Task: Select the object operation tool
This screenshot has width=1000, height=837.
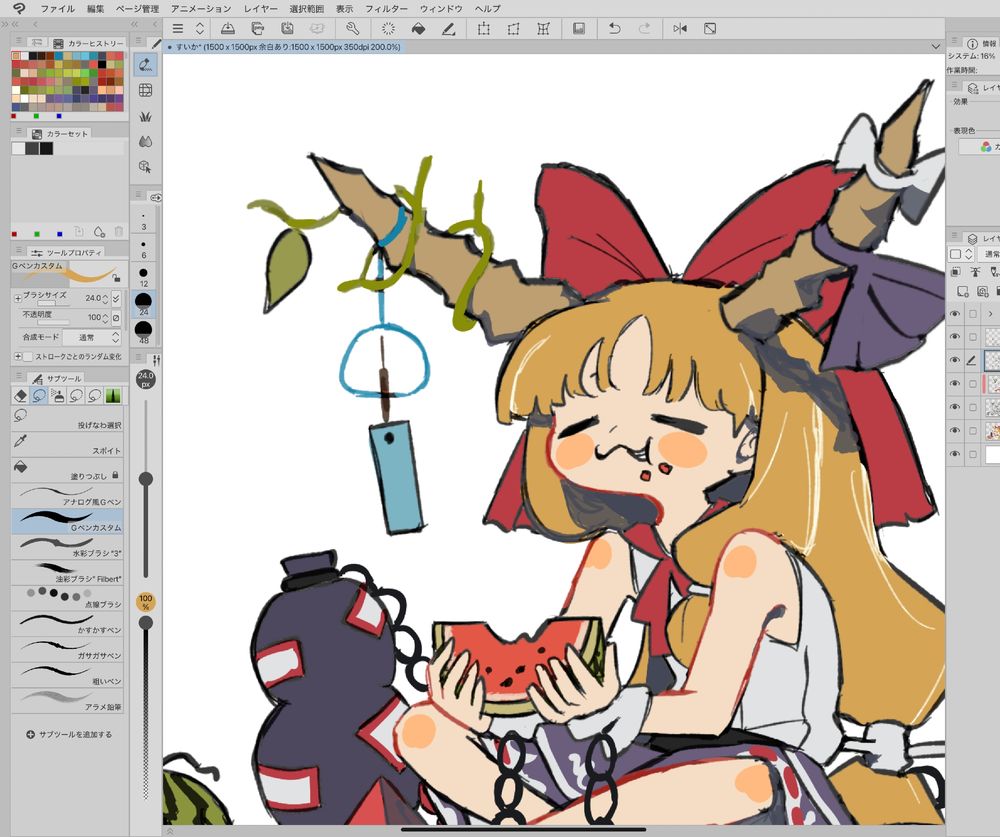Action: (x=145, y=167)
